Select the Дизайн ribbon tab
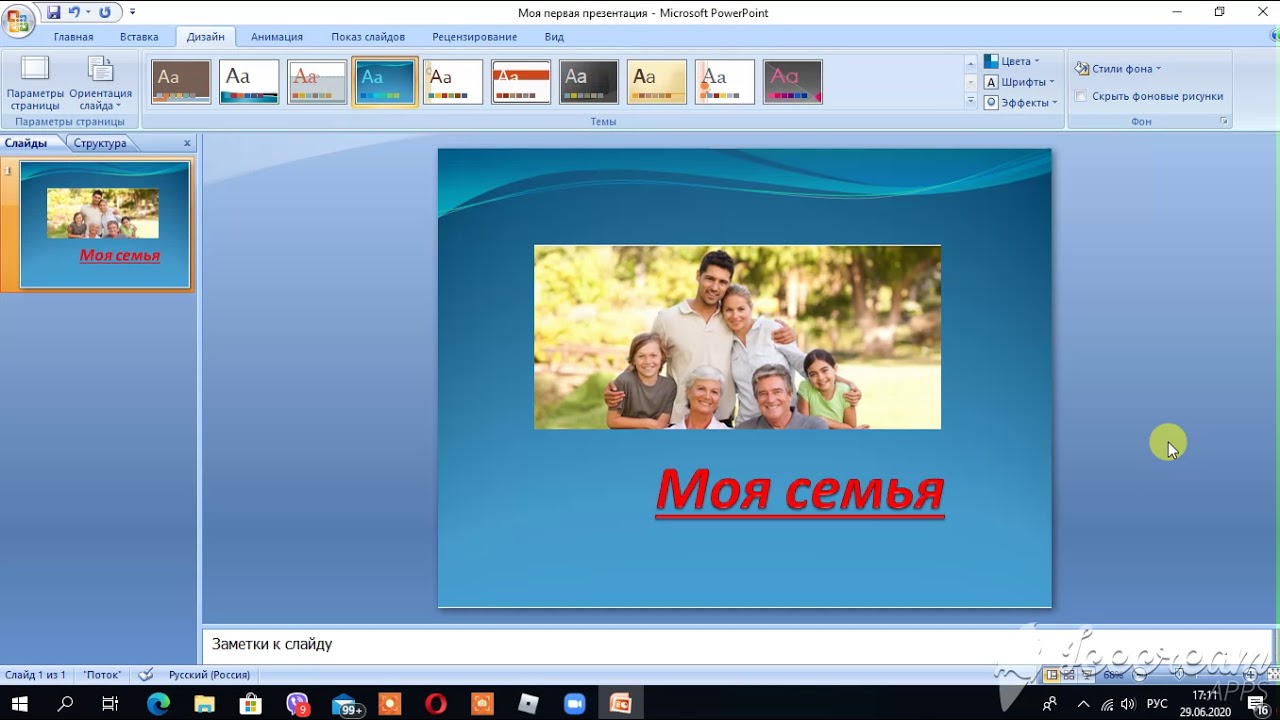The width and height of the screenshot is (1280, 720). click(206, 37)
